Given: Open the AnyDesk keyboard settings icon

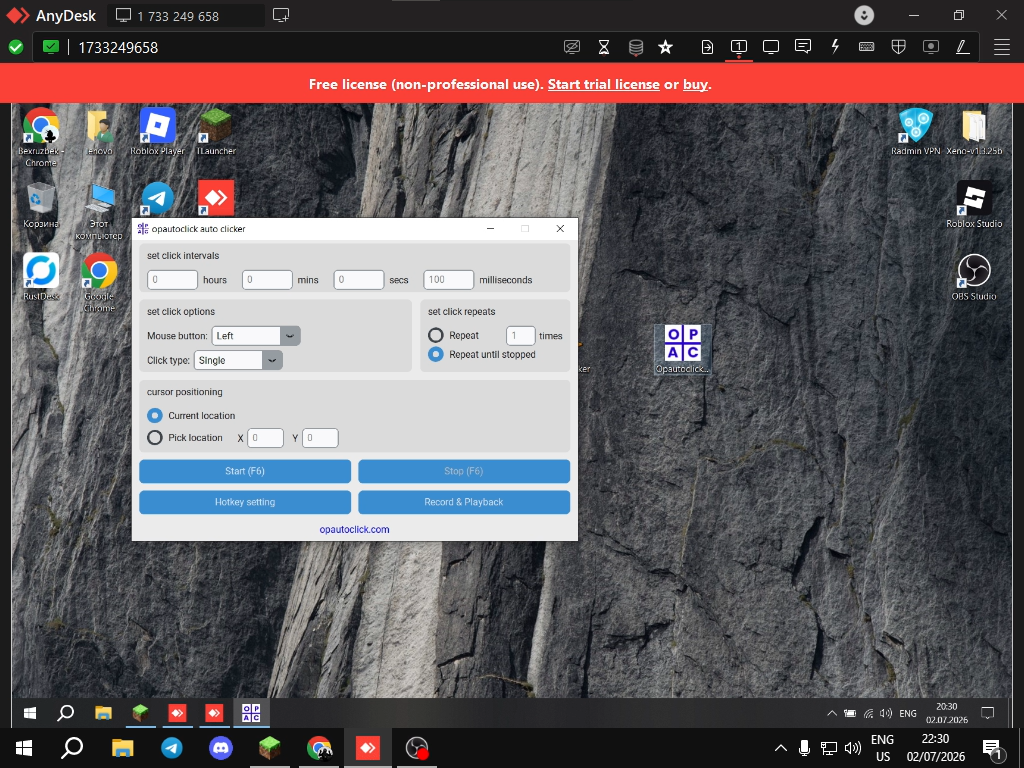Looking at the screenshot, I should (x=867, y=47).
